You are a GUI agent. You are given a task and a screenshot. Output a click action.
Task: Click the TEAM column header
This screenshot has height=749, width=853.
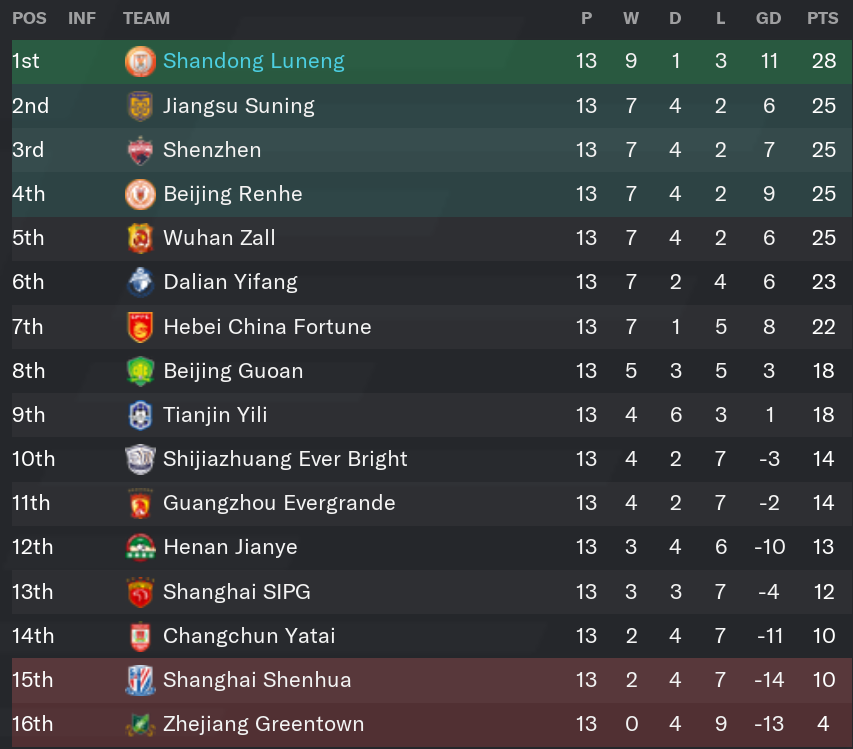click(x=146, y=18)
